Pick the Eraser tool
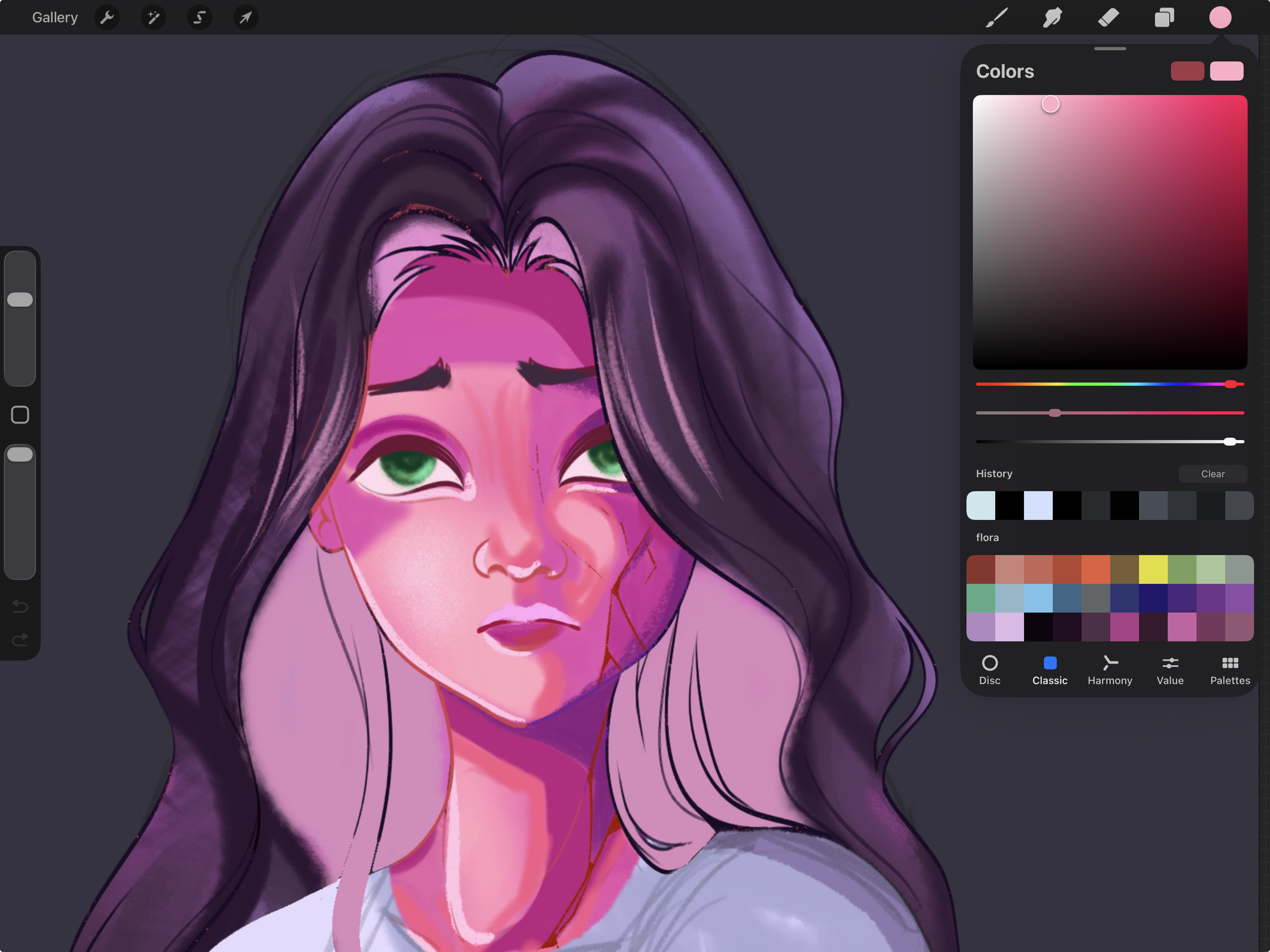 pyautogui.click(x=1108, y=17)
